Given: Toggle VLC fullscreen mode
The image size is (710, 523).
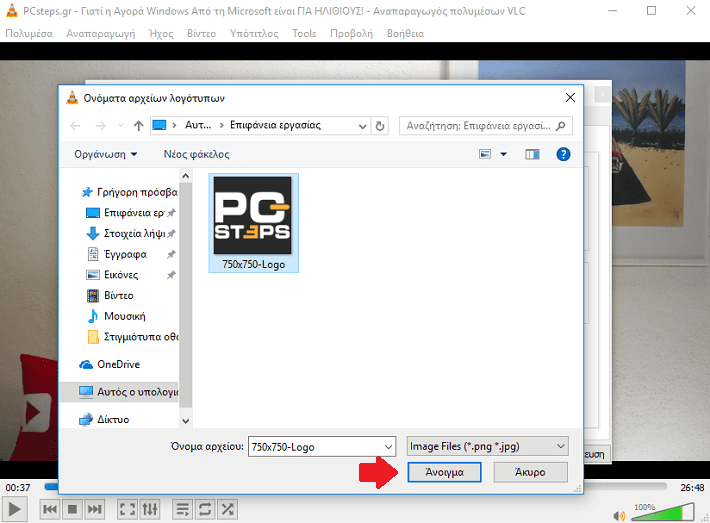Looking at the screenshot, I should tap(127, 509).
